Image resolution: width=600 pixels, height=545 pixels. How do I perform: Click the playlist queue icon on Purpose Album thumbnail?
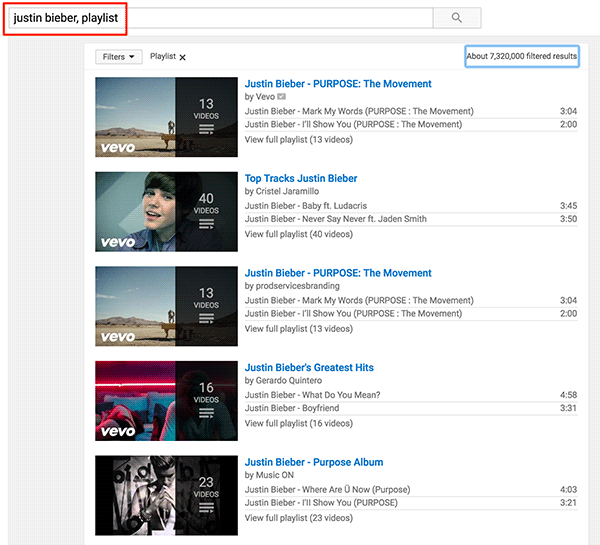click(x=206, y=508)
